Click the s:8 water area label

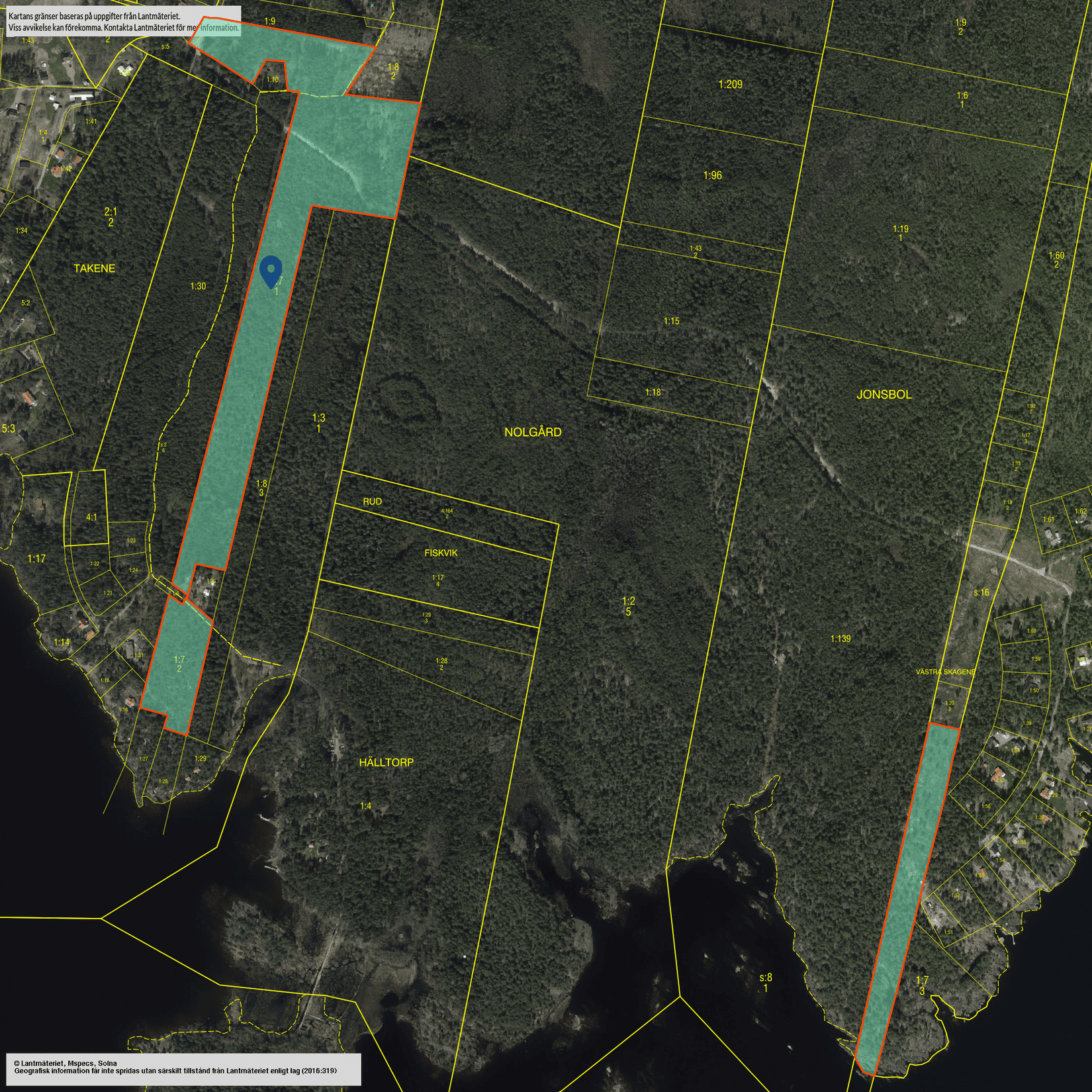(x=765, y=981)
